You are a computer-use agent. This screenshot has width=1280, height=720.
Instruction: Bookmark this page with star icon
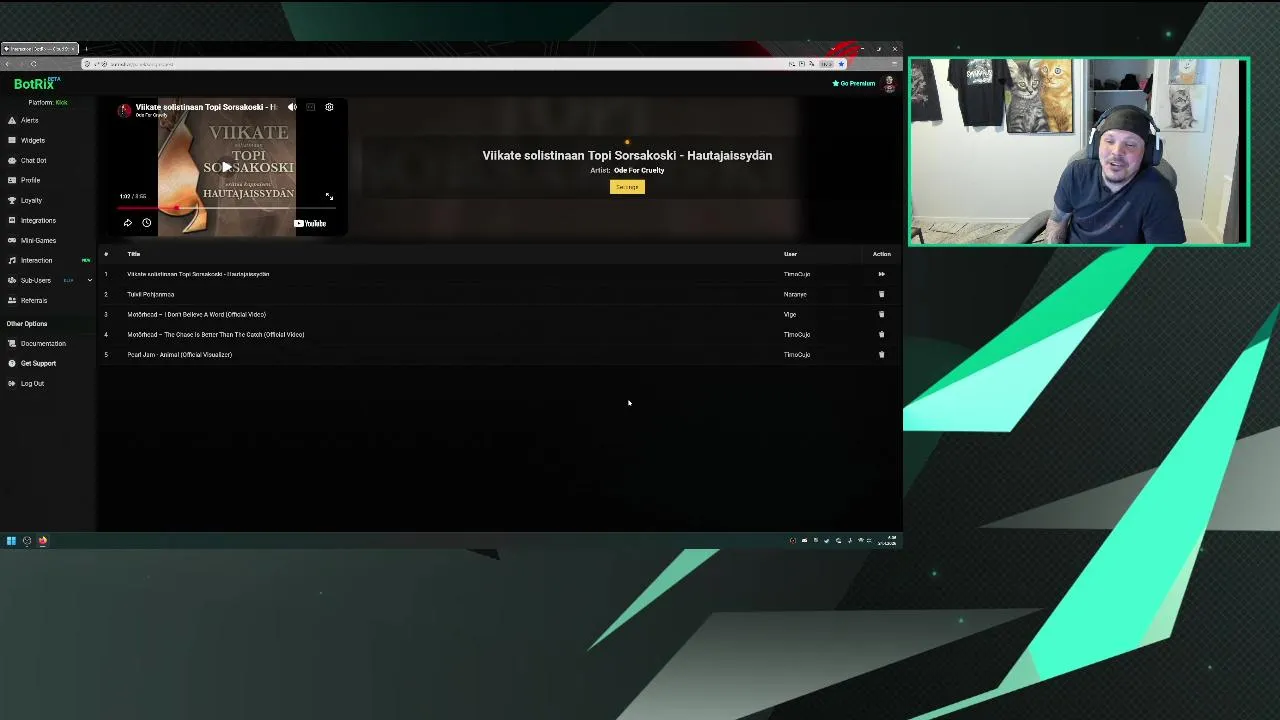[841, 64]
